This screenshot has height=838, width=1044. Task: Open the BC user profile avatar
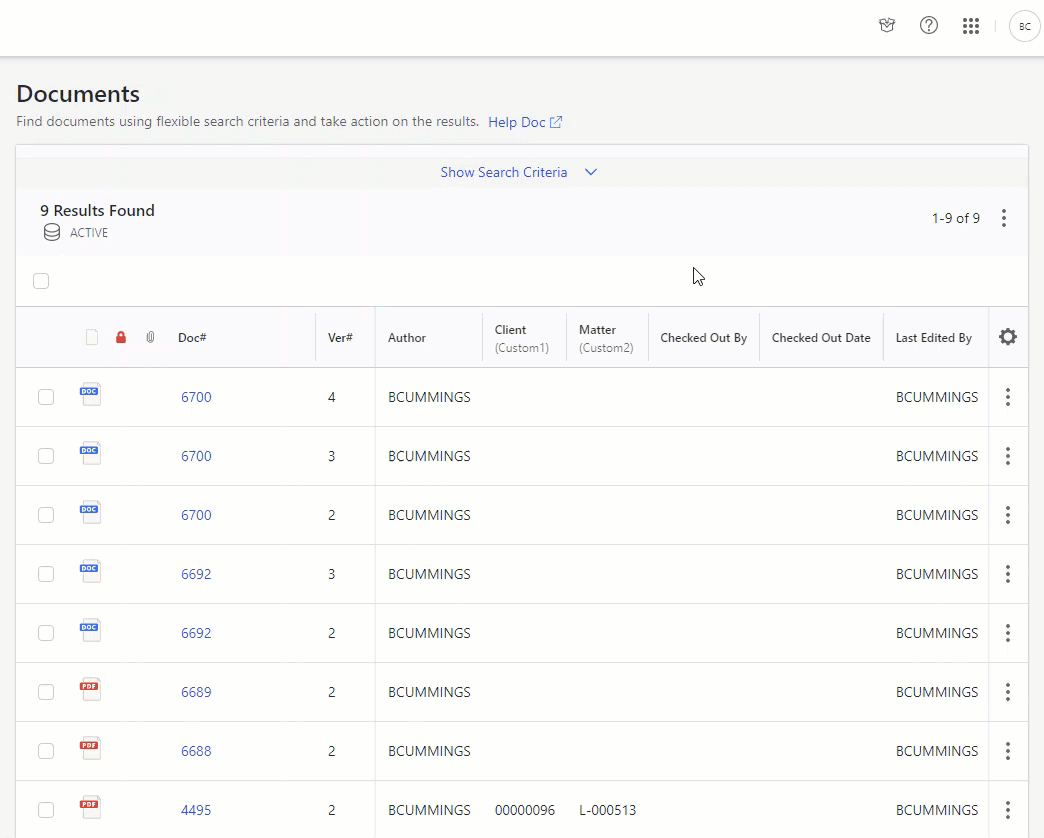coord(1024,27)
